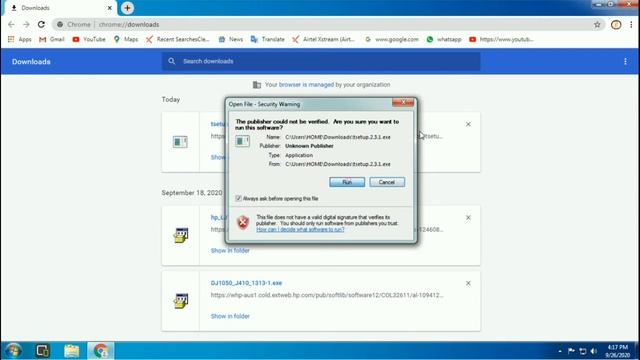Viewport: 640px width, 360px height.
Task: Open the whatsapp bookmark
Action: (444, 39)
